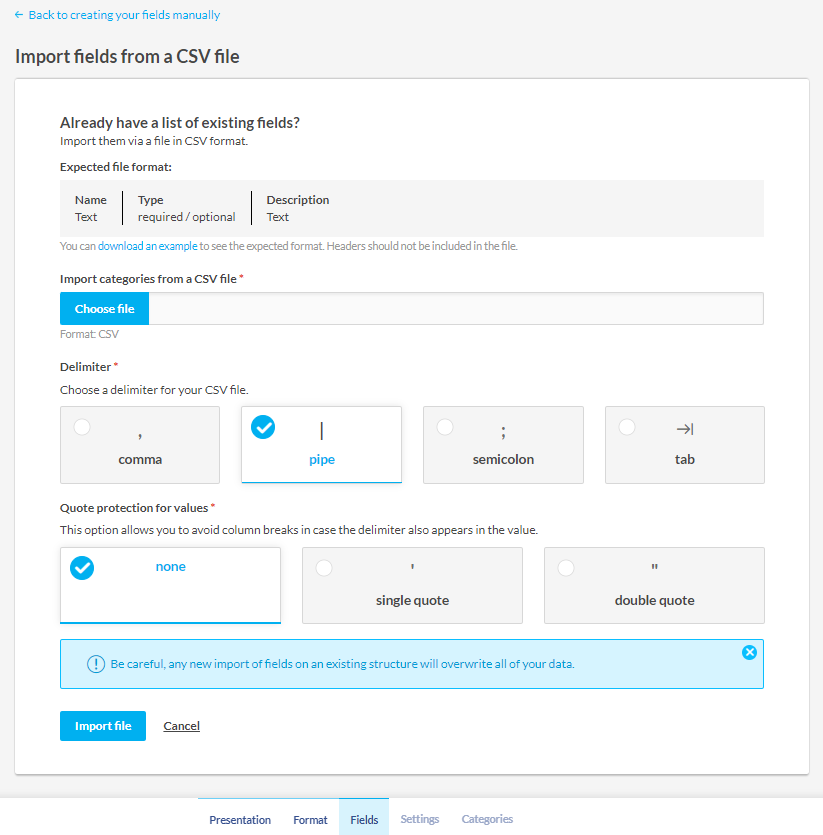Click the back arrow icon at top
823x835 pixels.
click(x=19, y=15)
